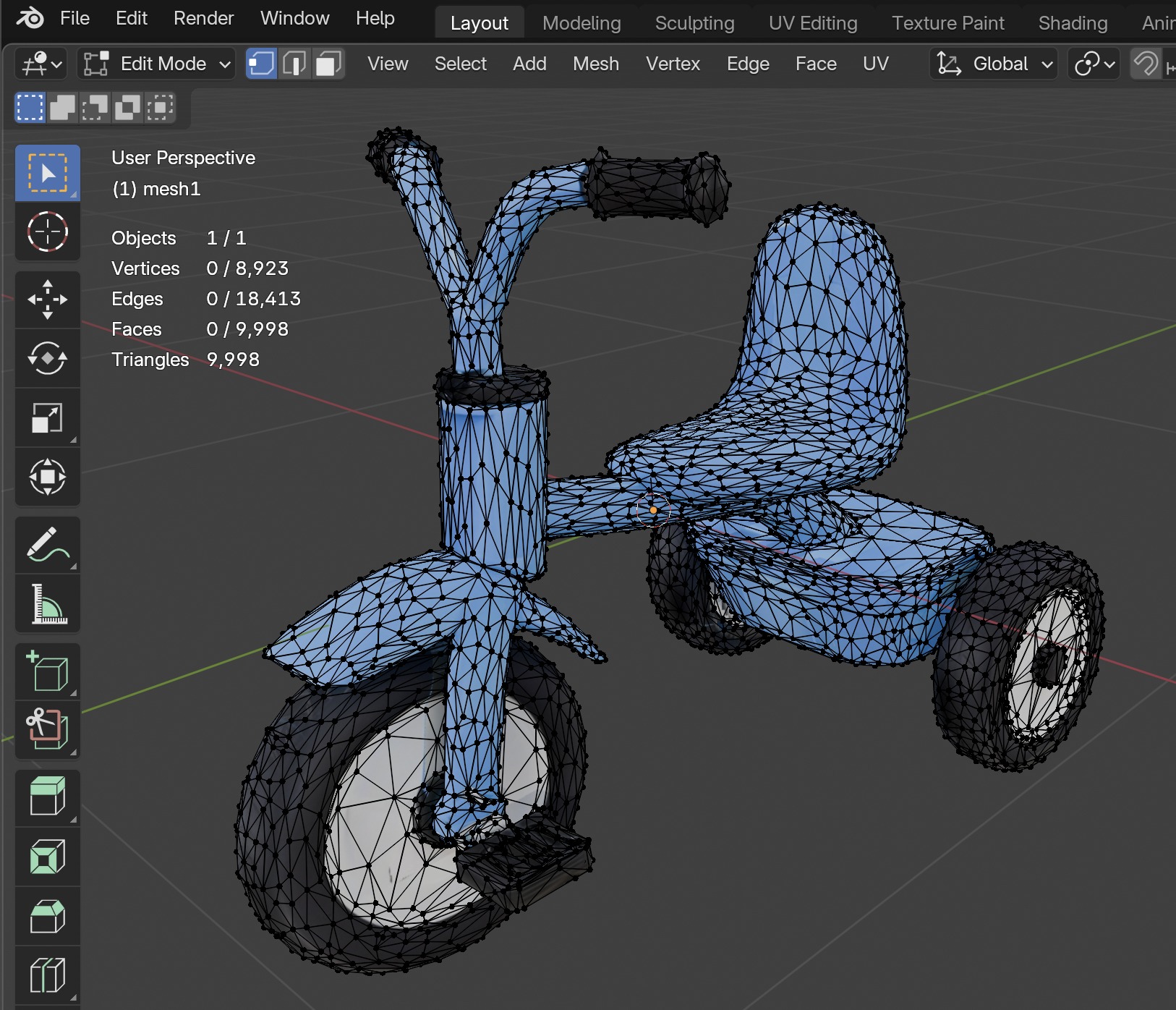1176x1010 pixels.
Task: Click the User Perspective label
Action: pos(183,158)
